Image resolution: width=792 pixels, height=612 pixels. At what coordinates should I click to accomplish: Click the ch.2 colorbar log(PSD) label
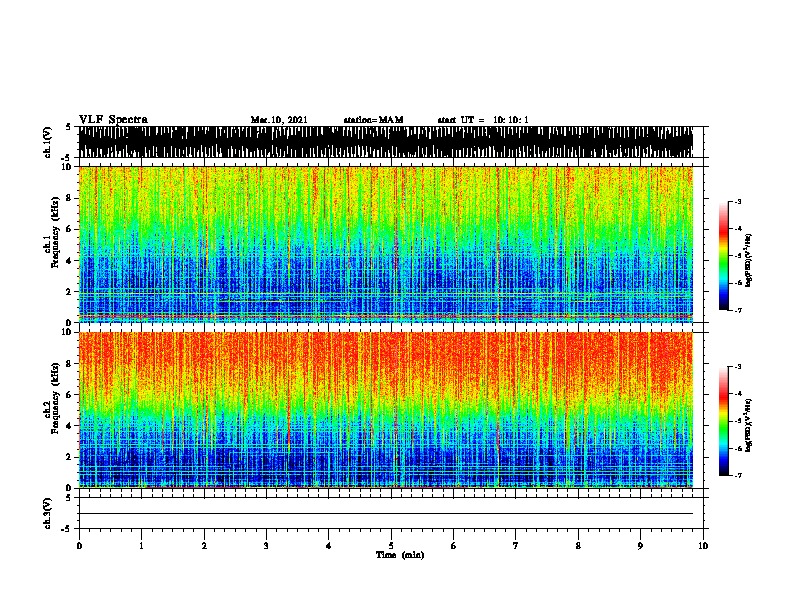click(x=749, y=425)
